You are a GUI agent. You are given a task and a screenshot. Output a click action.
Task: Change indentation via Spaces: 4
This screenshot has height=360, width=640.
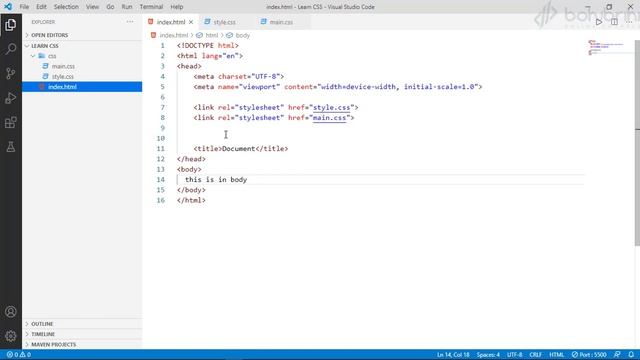click(x=488, y=355)
